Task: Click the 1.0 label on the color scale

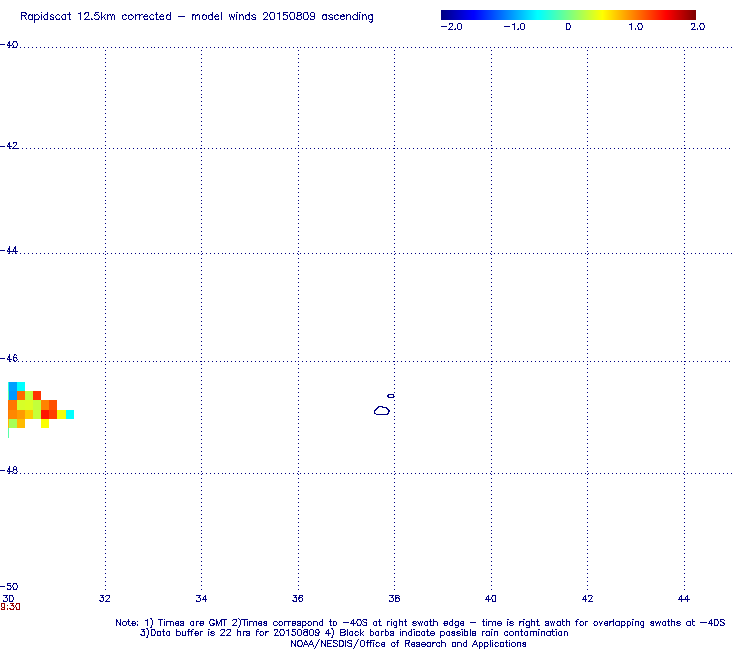Action: click(636, 27)
